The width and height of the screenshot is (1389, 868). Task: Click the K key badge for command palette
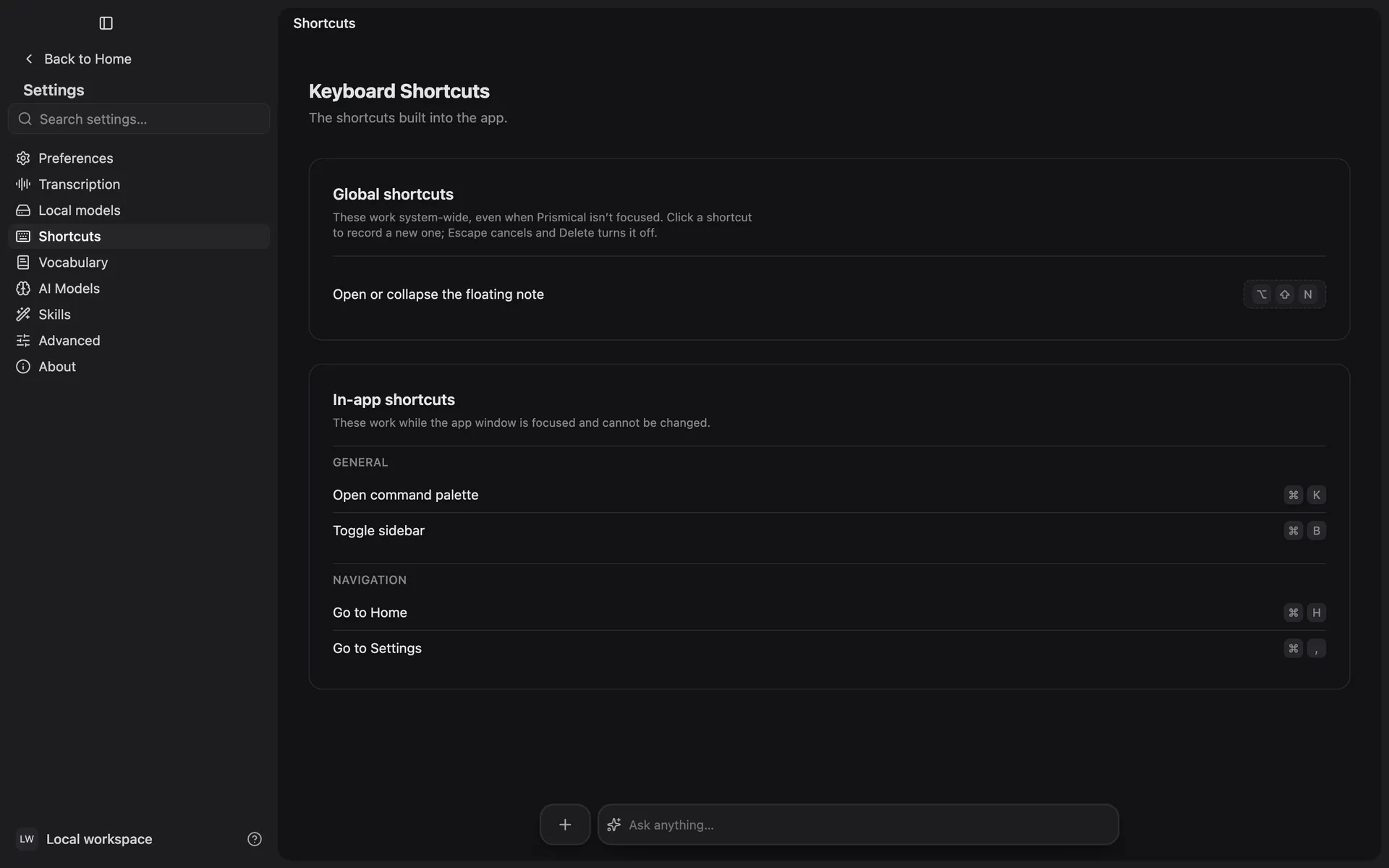1316,495
